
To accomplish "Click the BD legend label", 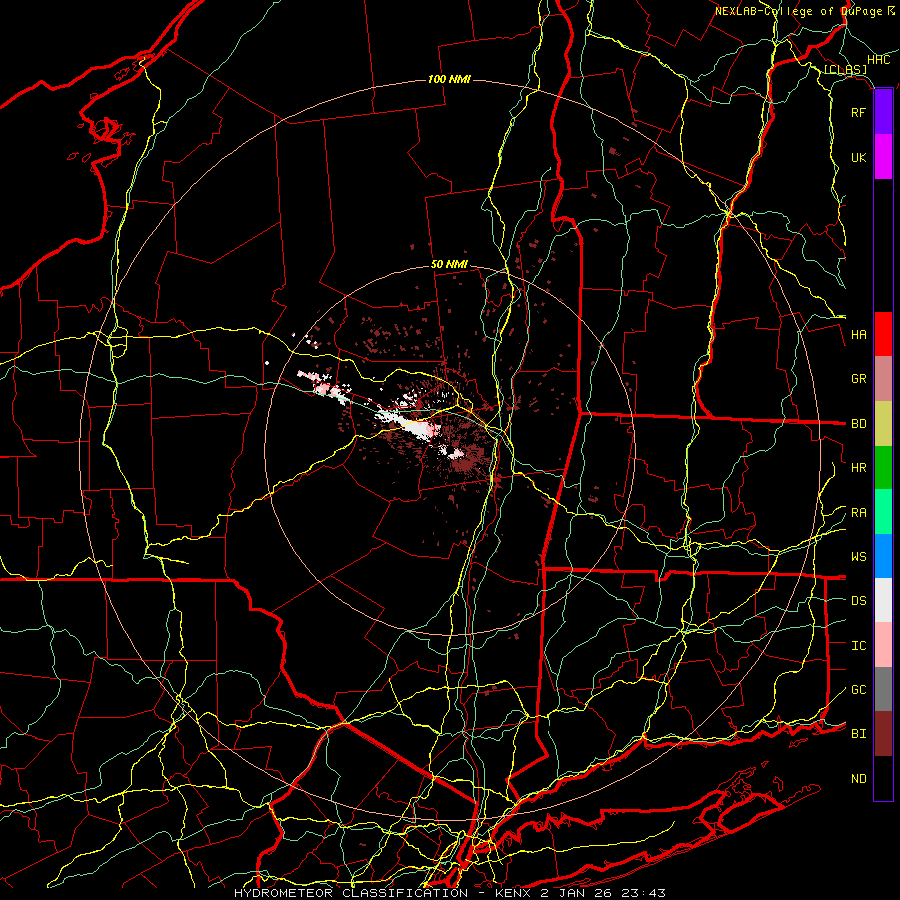I will tap(859, 424).
